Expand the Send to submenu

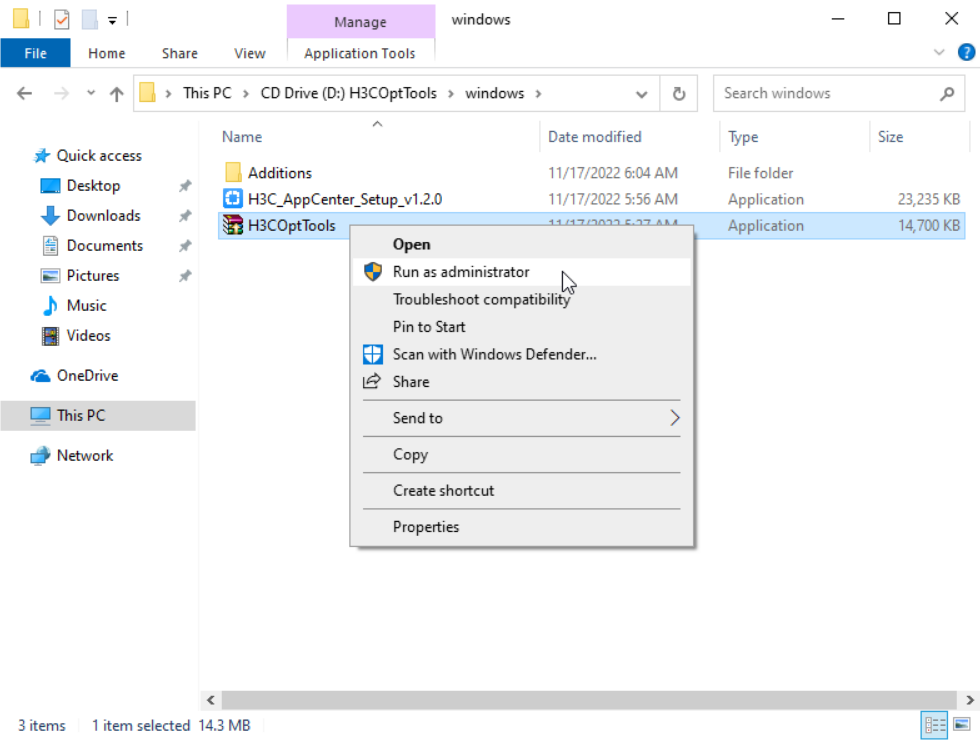click(x=522, y=418)
